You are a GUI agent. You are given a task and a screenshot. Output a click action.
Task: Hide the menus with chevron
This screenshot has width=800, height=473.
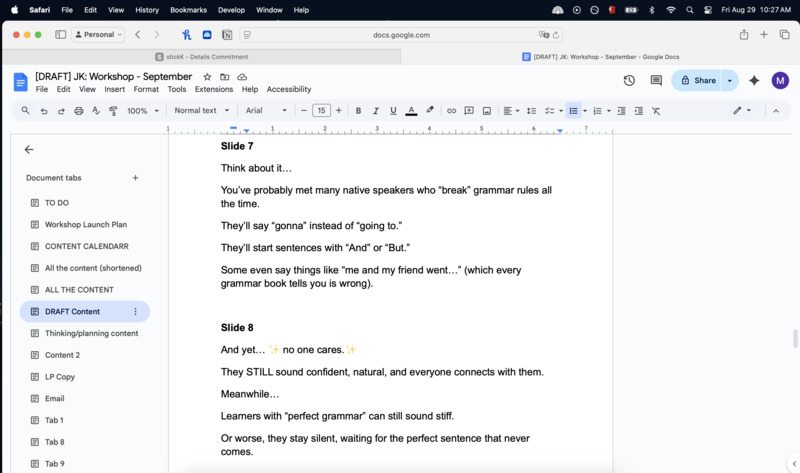point(776,111)
